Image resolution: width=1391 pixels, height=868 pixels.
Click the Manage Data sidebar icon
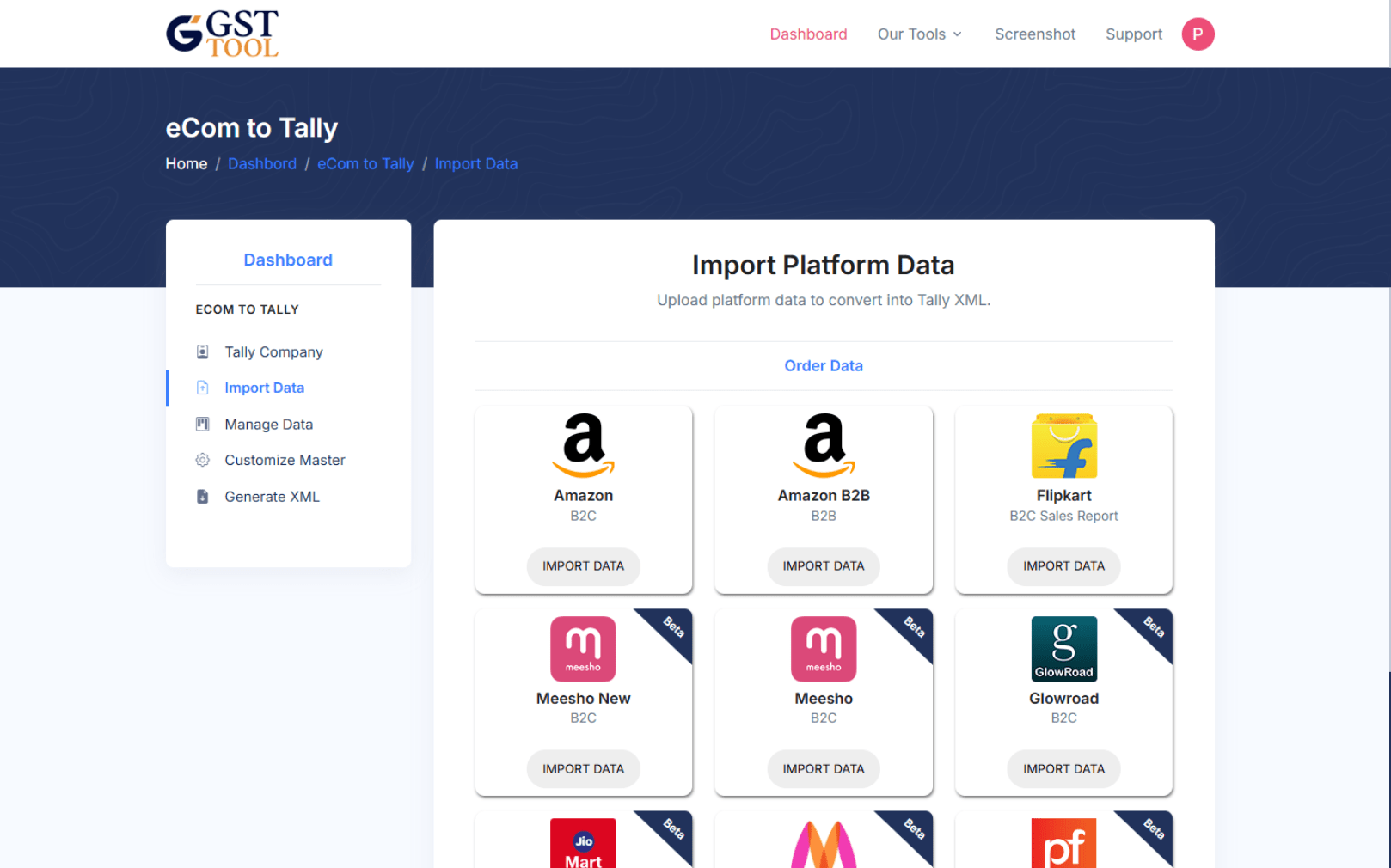[203, 424]
